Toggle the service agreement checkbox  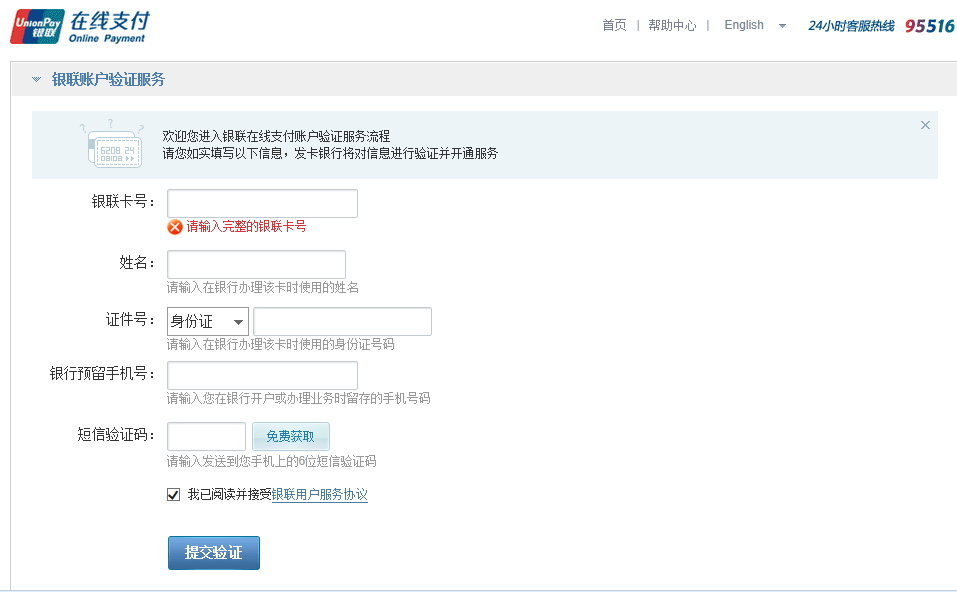coord(174,494)
